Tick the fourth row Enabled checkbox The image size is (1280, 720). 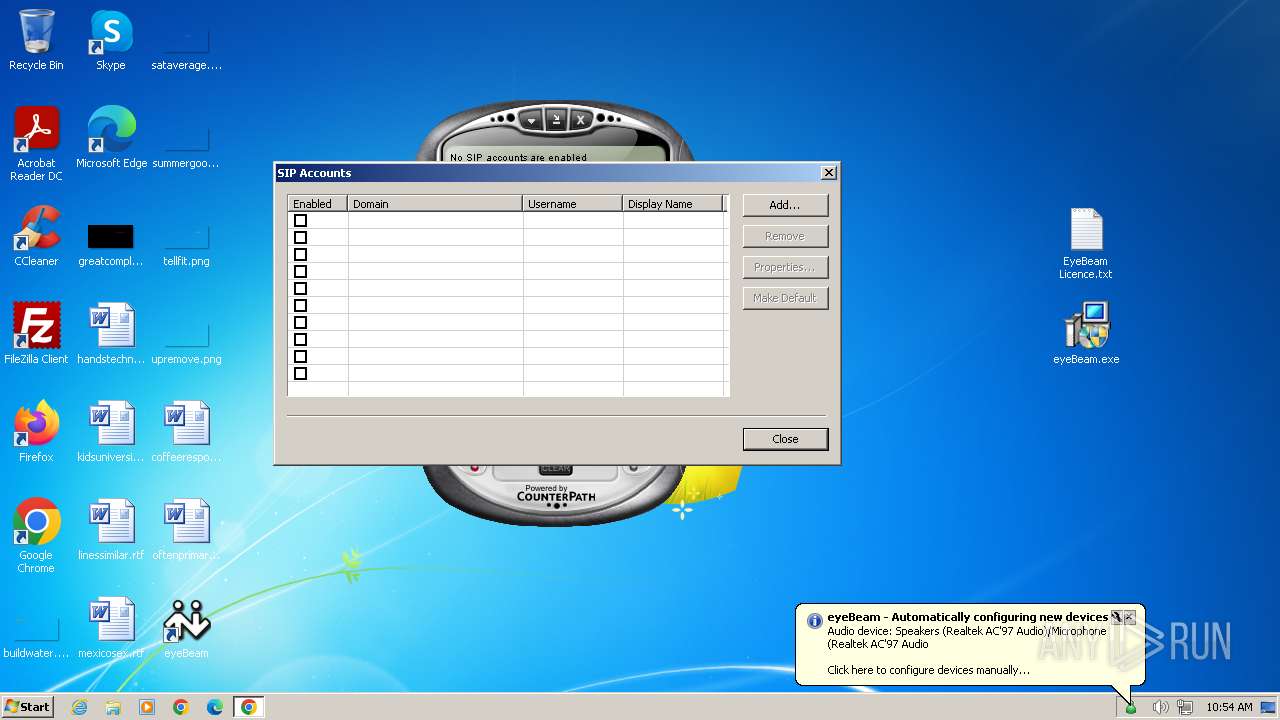point(300,272)
